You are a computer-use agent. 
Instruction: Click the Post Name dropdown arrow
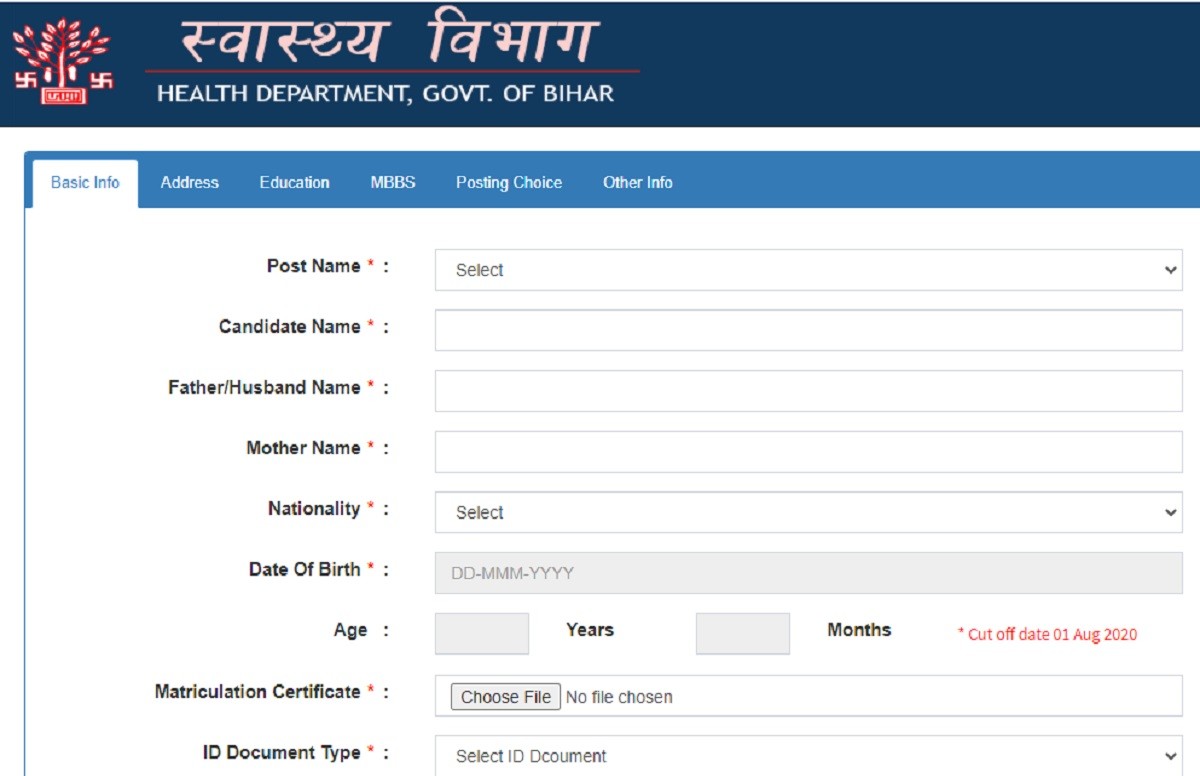[x=1171, y=270]
